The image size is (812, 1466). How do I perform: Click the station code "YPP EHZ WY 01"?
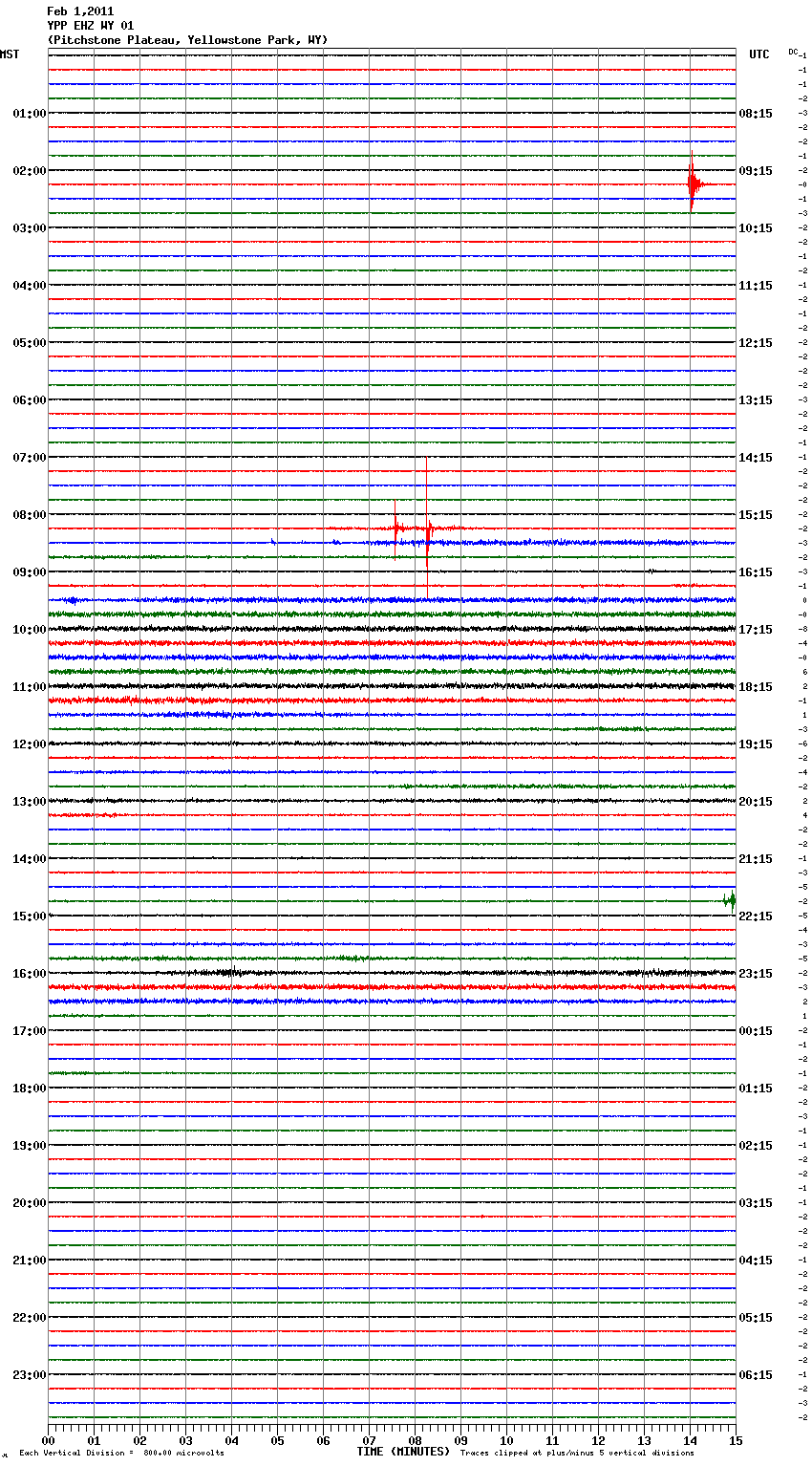pos(91,26)
